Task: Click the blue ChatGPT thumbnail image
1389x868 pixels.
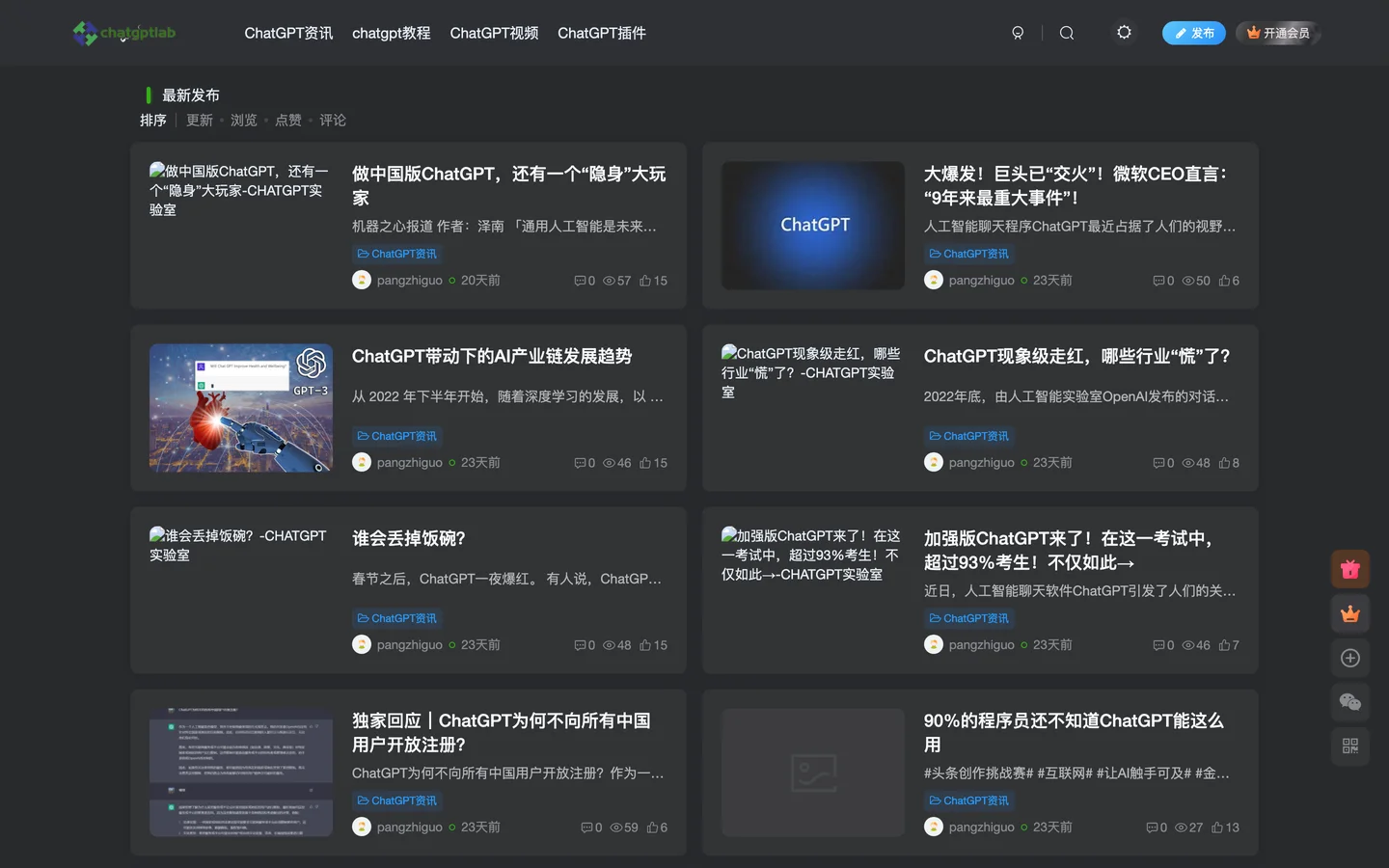Action: point(813,226)
